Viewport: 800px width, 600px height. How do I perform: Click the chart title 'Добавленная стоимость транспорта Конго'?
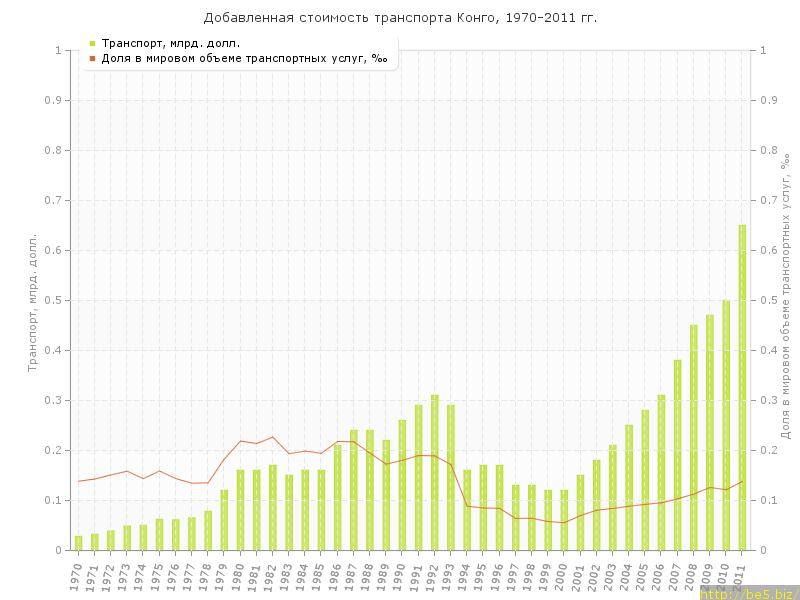[400, 18]
